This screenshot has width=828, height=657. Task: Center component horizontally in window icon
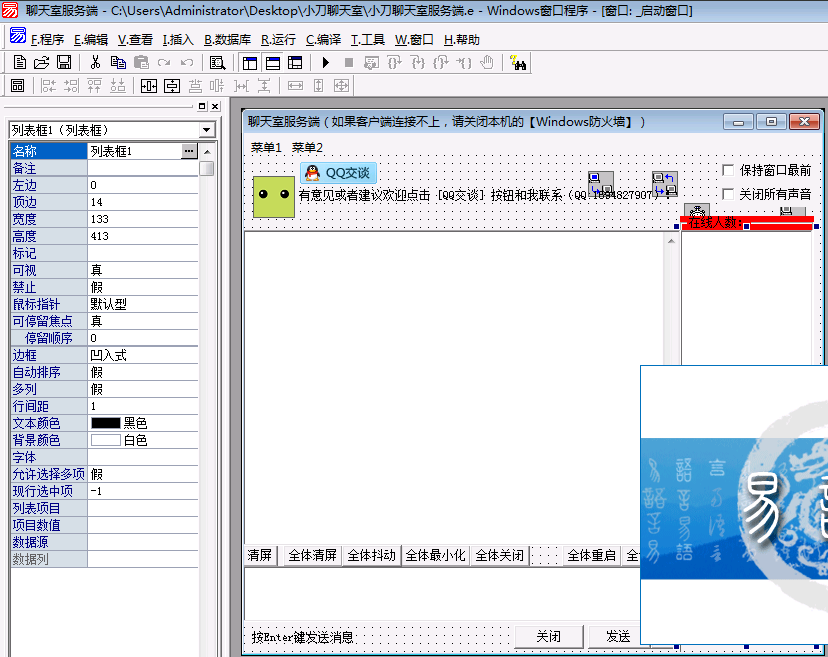pos(149,86)
